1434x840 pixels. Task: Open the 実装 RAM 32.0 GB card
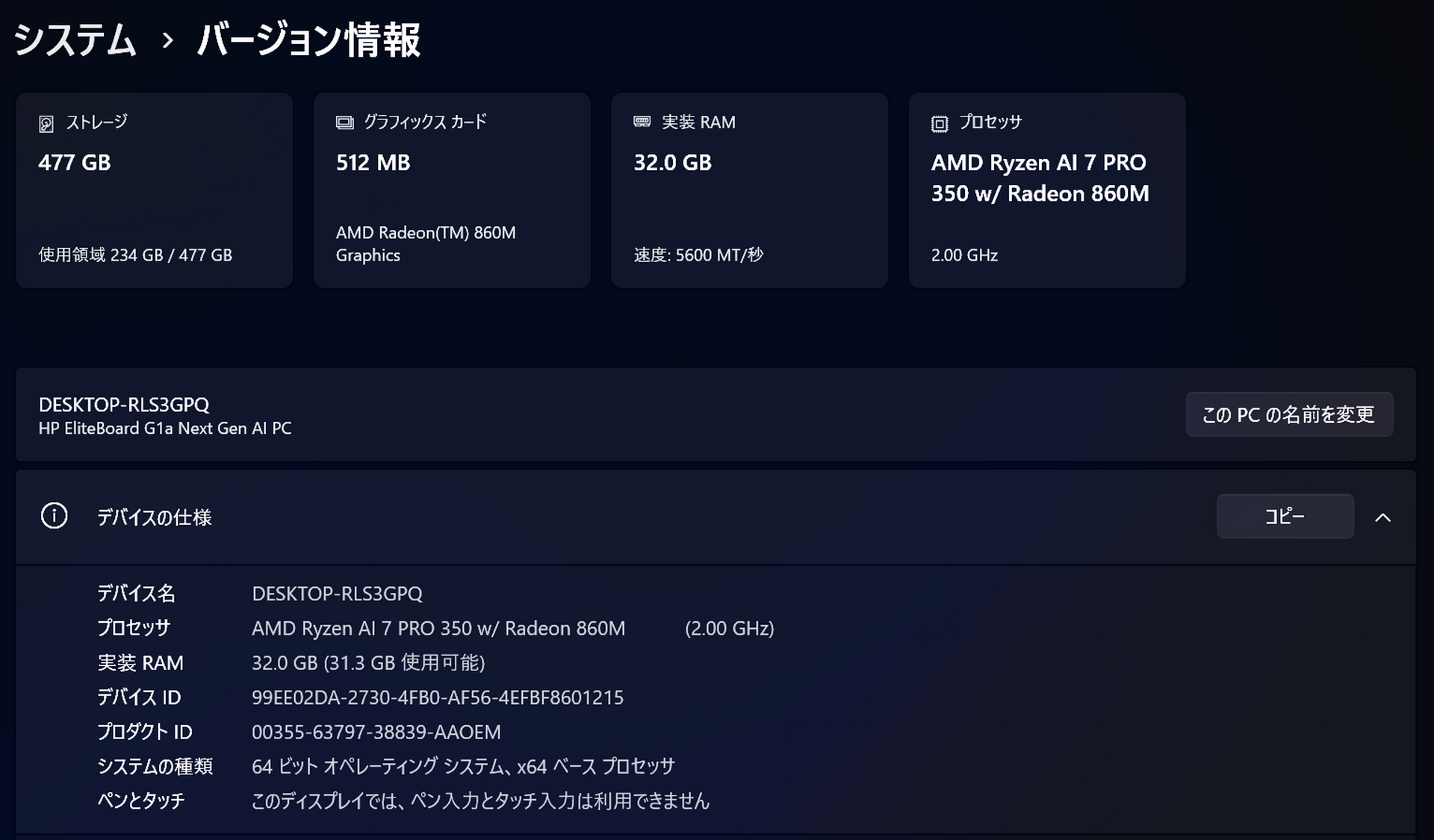coord(749,190)
